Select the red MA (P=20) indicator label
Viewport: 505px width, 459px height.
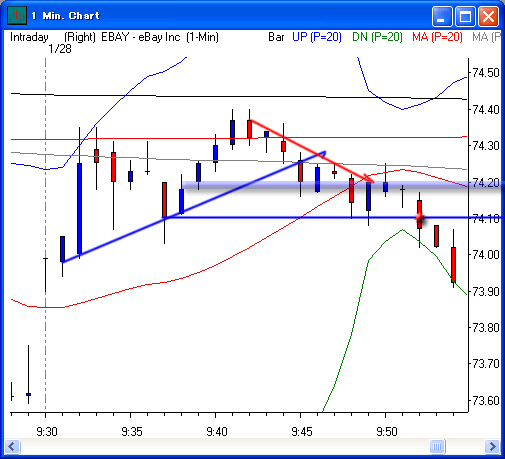437,37
